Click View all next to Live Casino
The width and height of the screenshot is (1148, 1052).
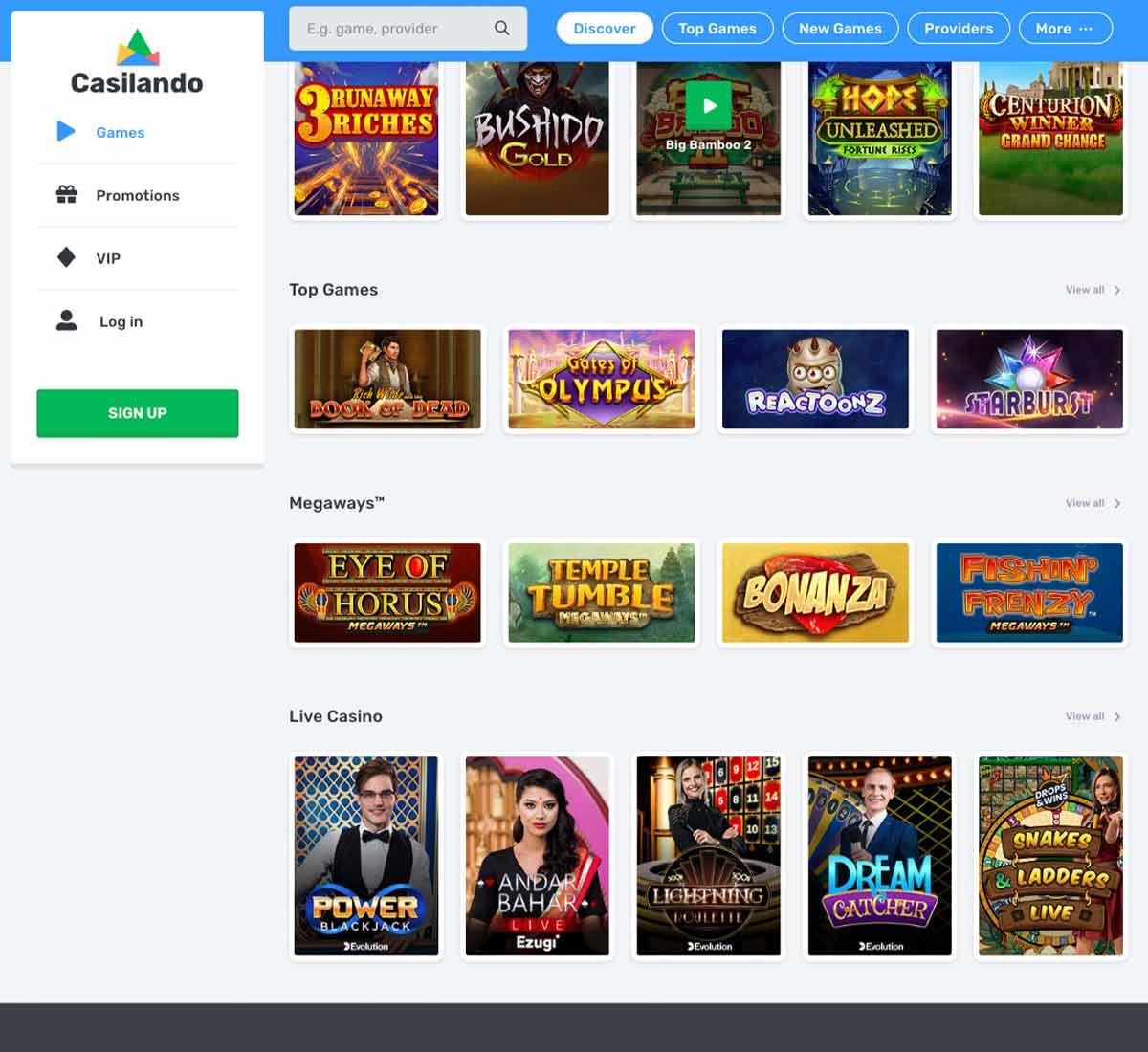tap(1086, 715)
